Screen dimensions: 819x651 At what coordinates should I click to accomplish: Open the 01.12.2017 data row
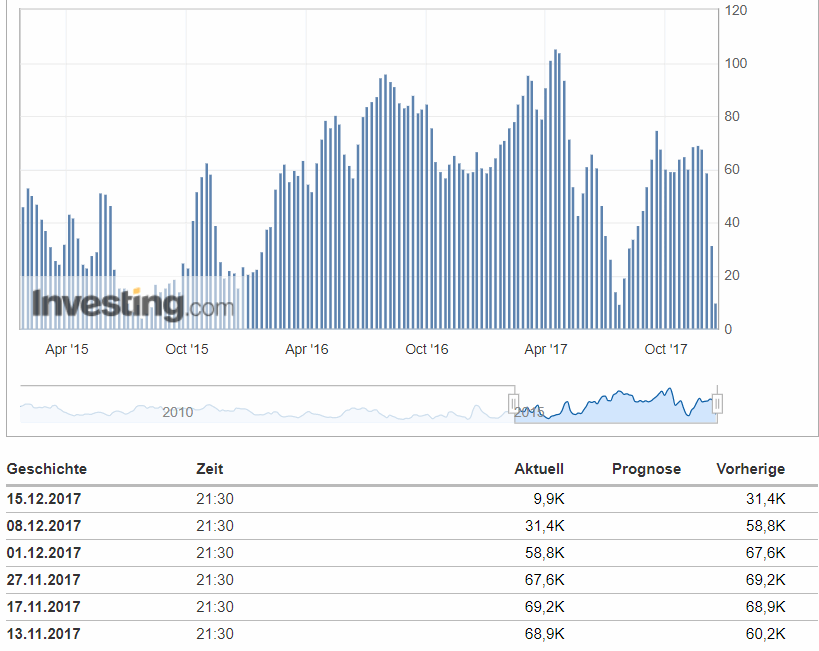[x=44, y=552]
